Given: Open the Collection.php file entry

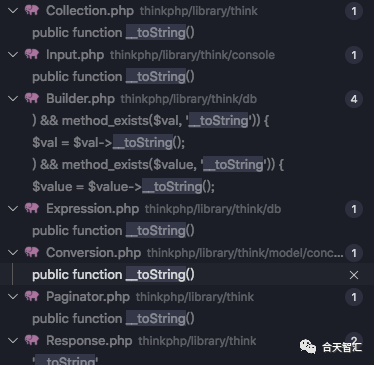Looking at the screenshot, I should [x=90, y=11].
